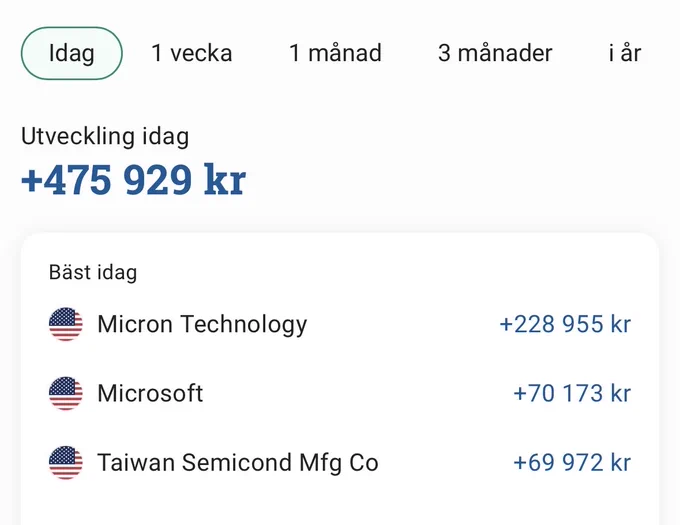Switch to the 1 månad tab
This screenshot has height=525, width=680.
pyautogui.click(x=335, y=53)
